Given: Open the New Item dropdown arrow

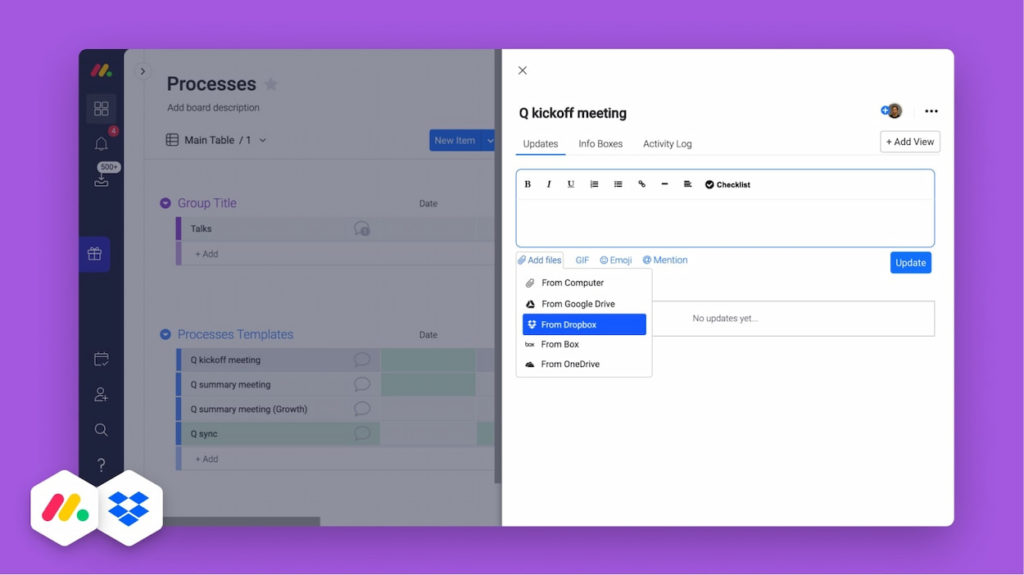Looking at the screenshot, I should [489, 140].
